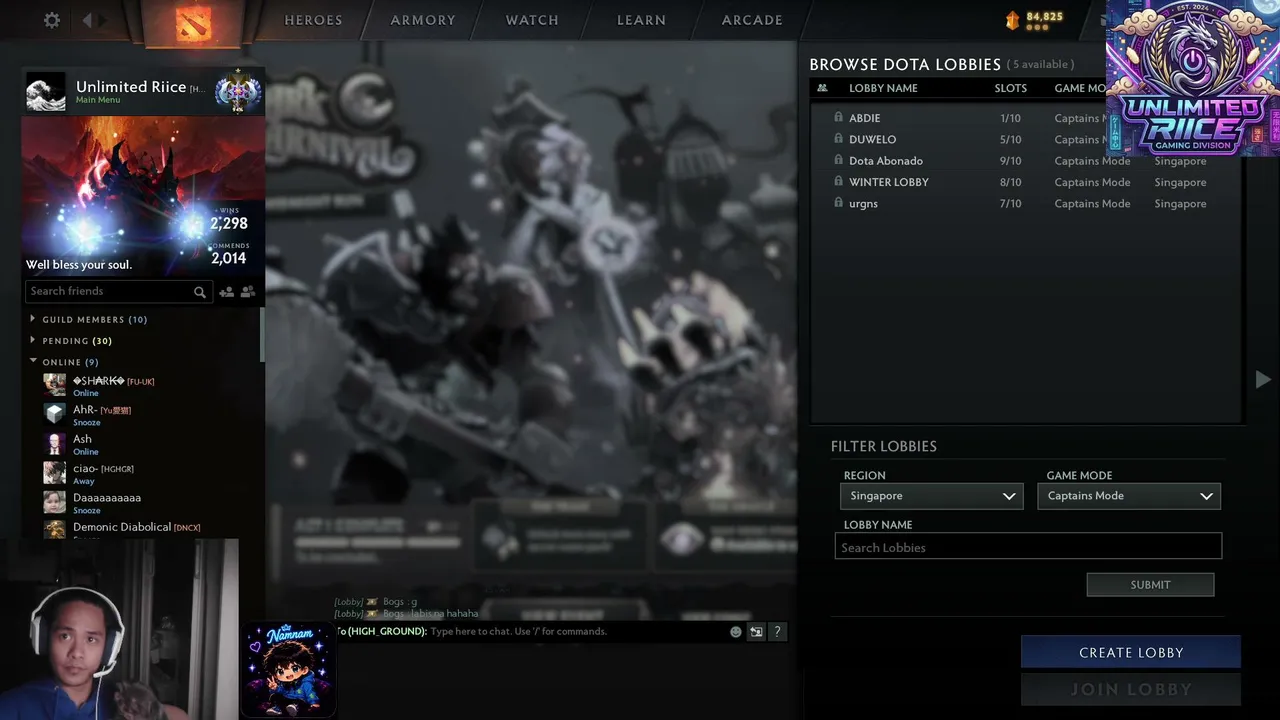The height and width of the screenshot is (720, 1280).
Task: Click the lock icon on the WINTER LOBBY row
Action: (x=838, y=181)
